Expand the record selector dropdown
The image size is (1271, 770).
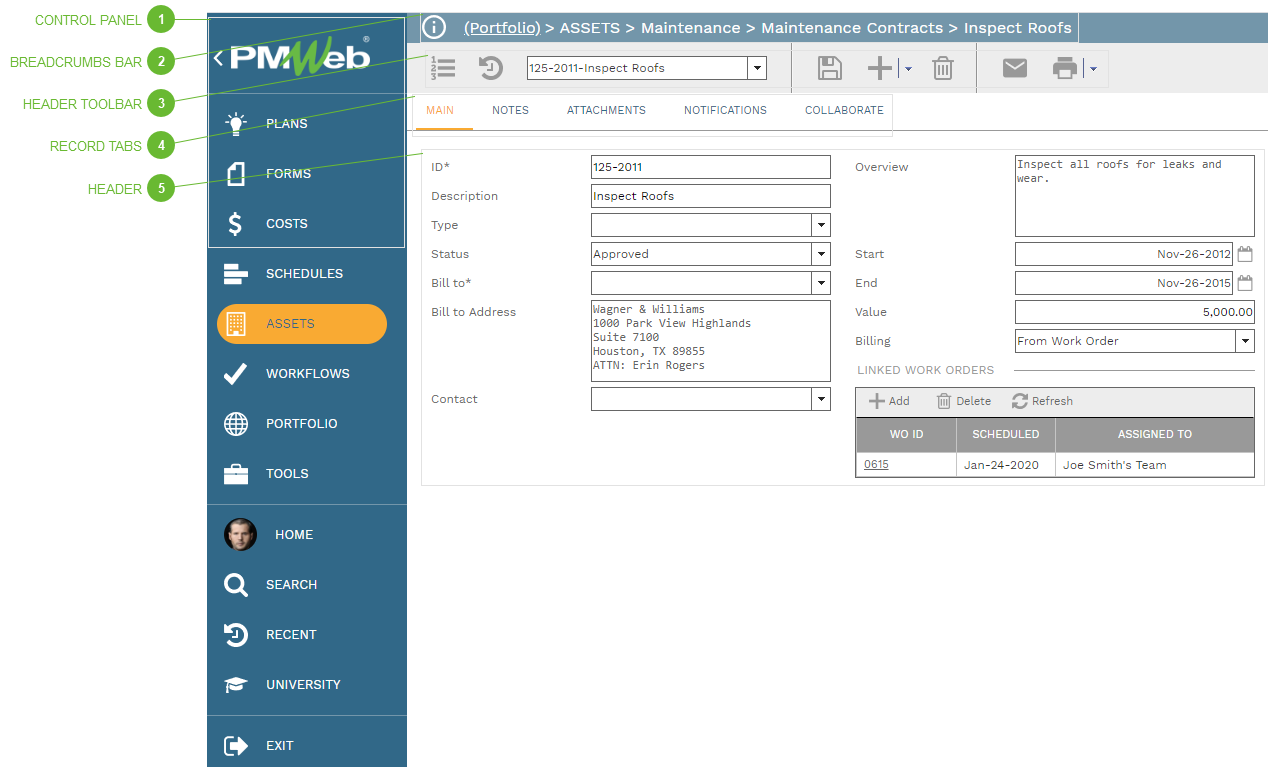point(757,68)
